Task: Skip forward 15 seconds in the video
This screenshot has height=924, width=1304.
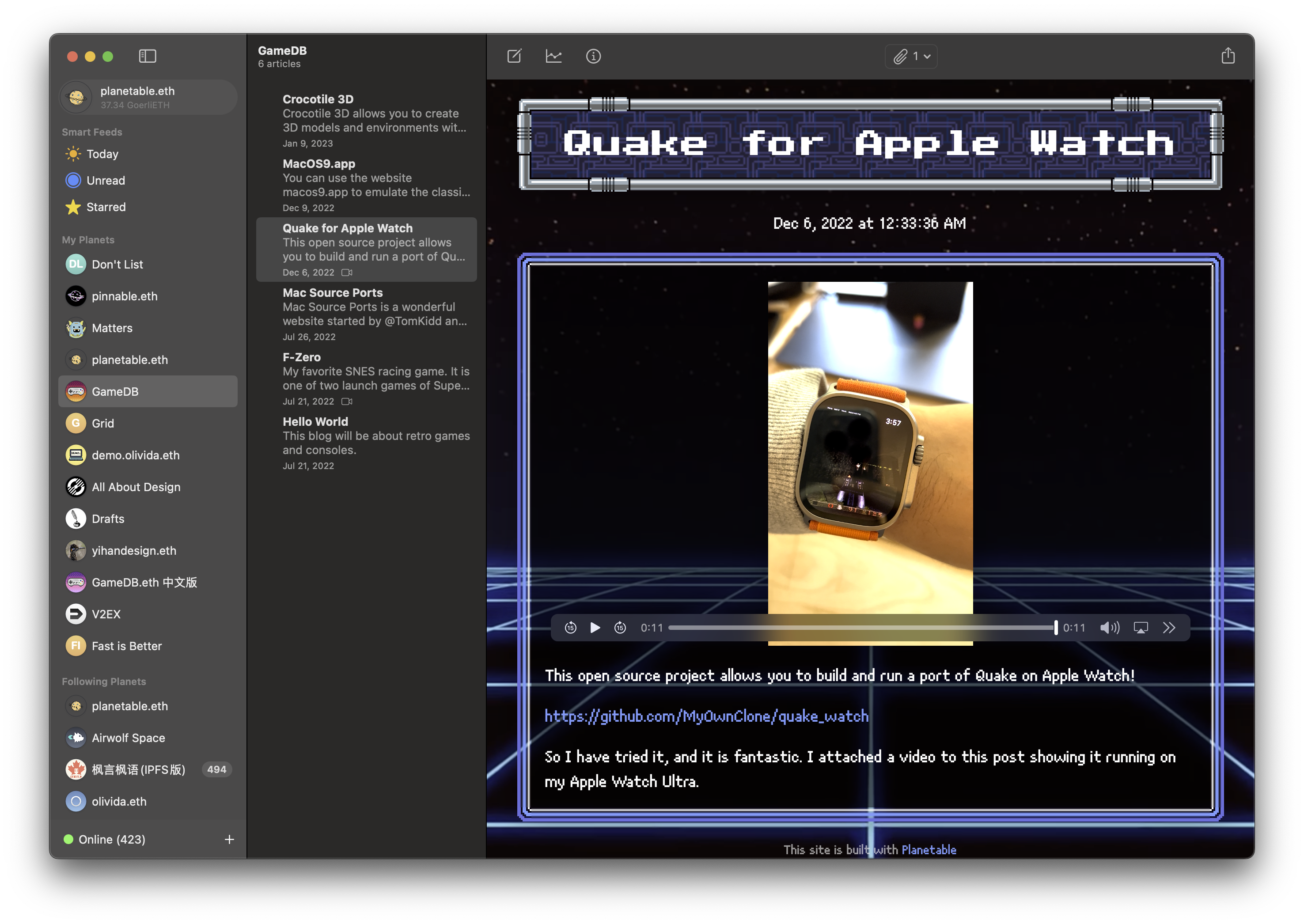Action: (x=620, y=628)
